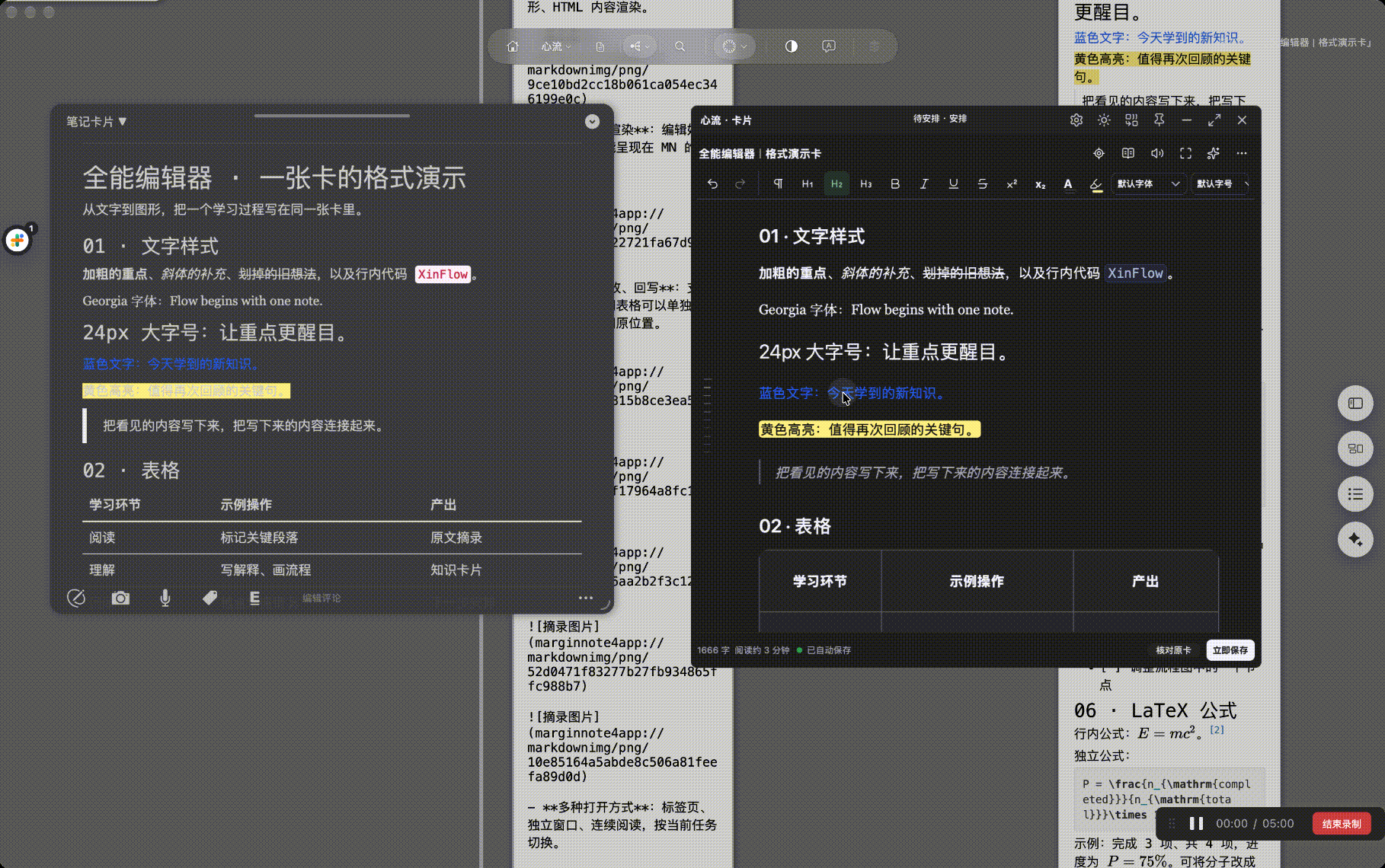Open more options ellipsis in editor header

pos(1242,153)
